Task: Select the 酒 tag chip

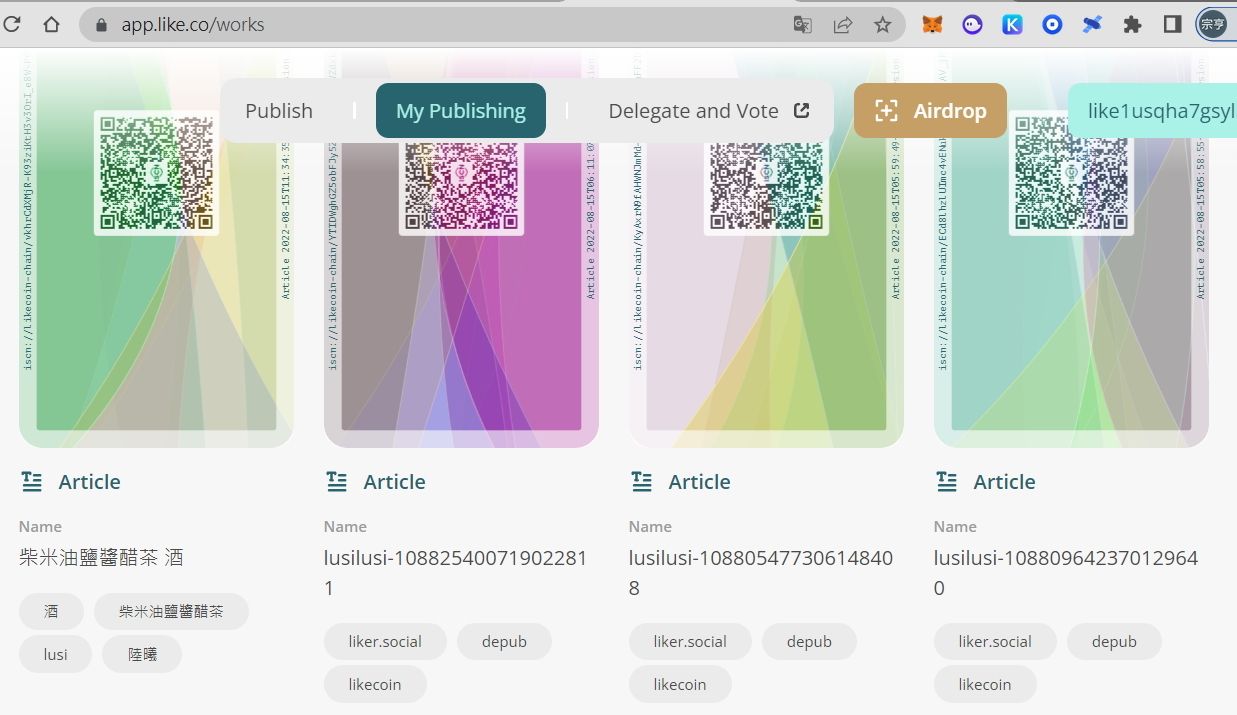Action: tap(51, 611)
